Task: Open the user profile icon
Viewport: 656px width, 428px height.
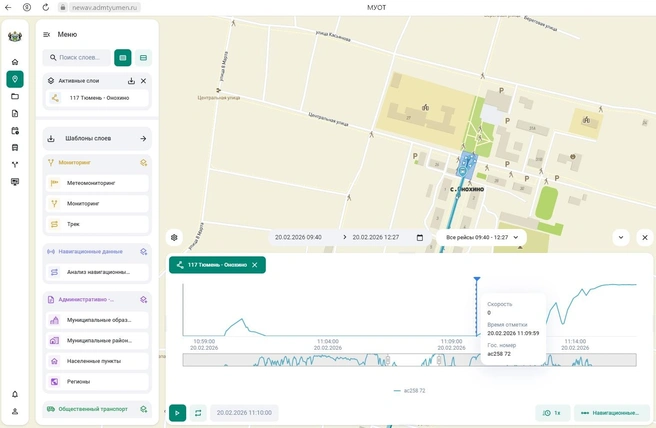Action: pos(15,411)
